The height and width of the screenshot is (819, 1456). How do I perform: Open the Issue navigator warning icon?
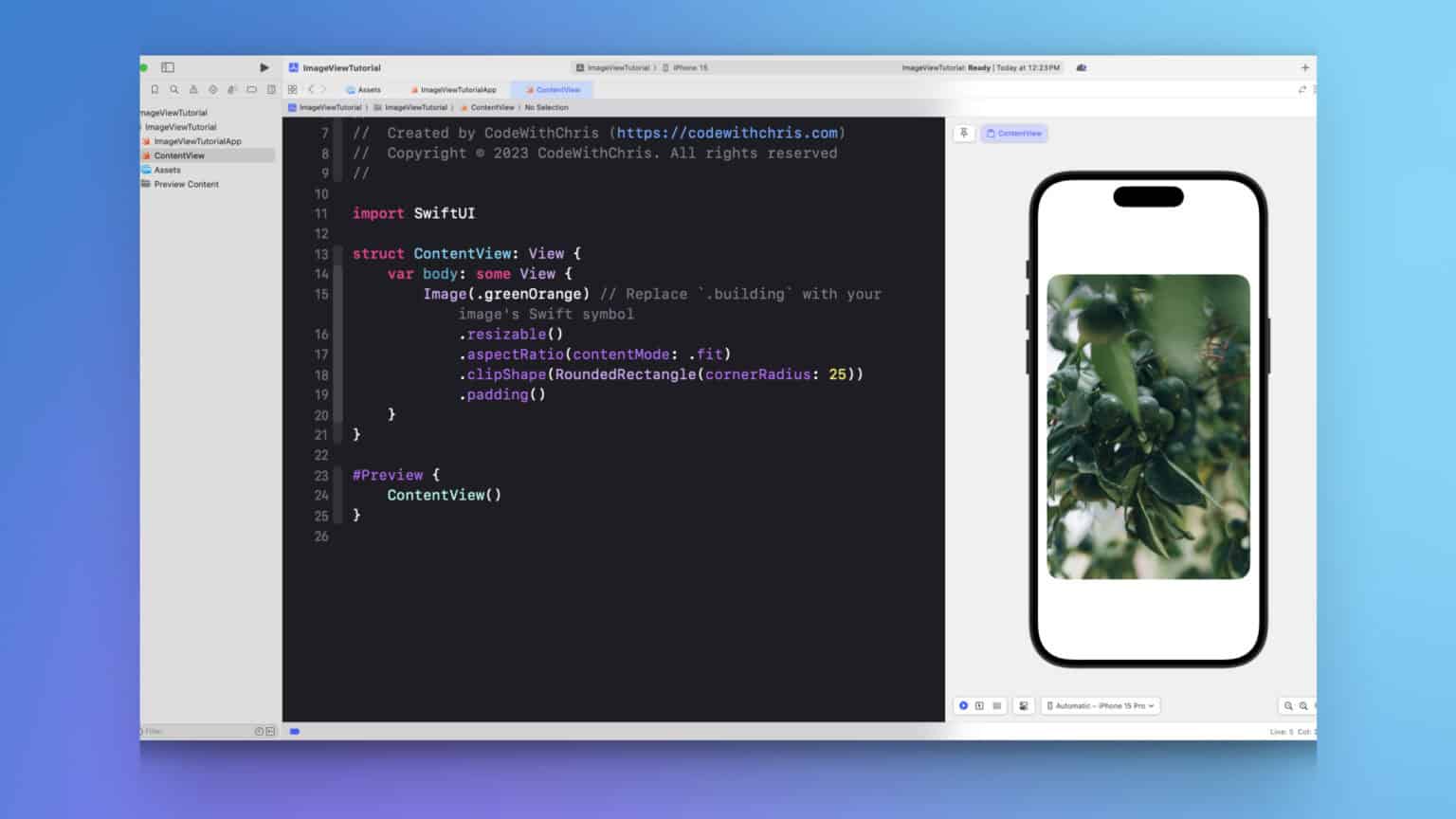[x=193, y=90]
